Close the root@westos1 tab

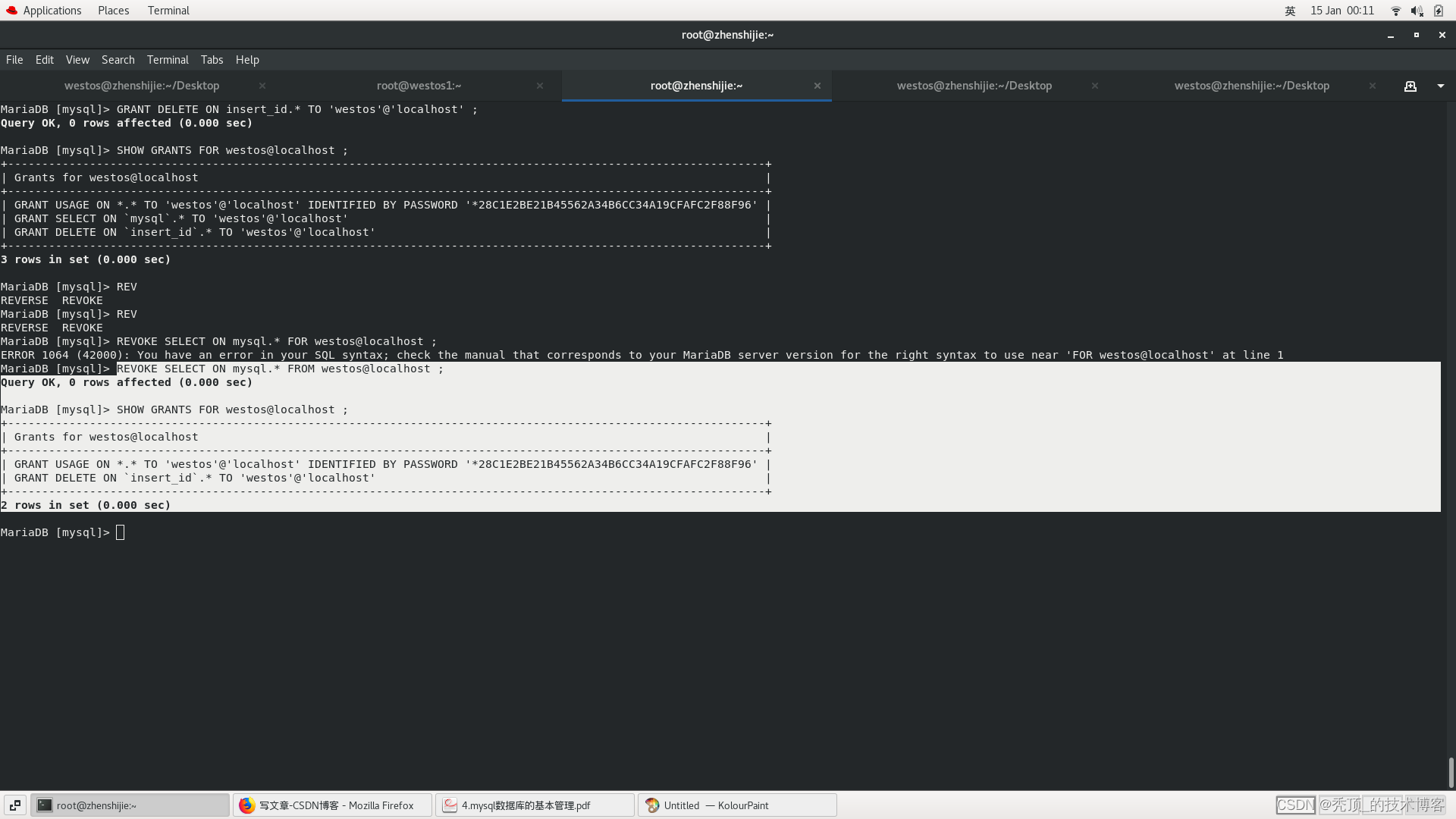click(x=540, y=86)
